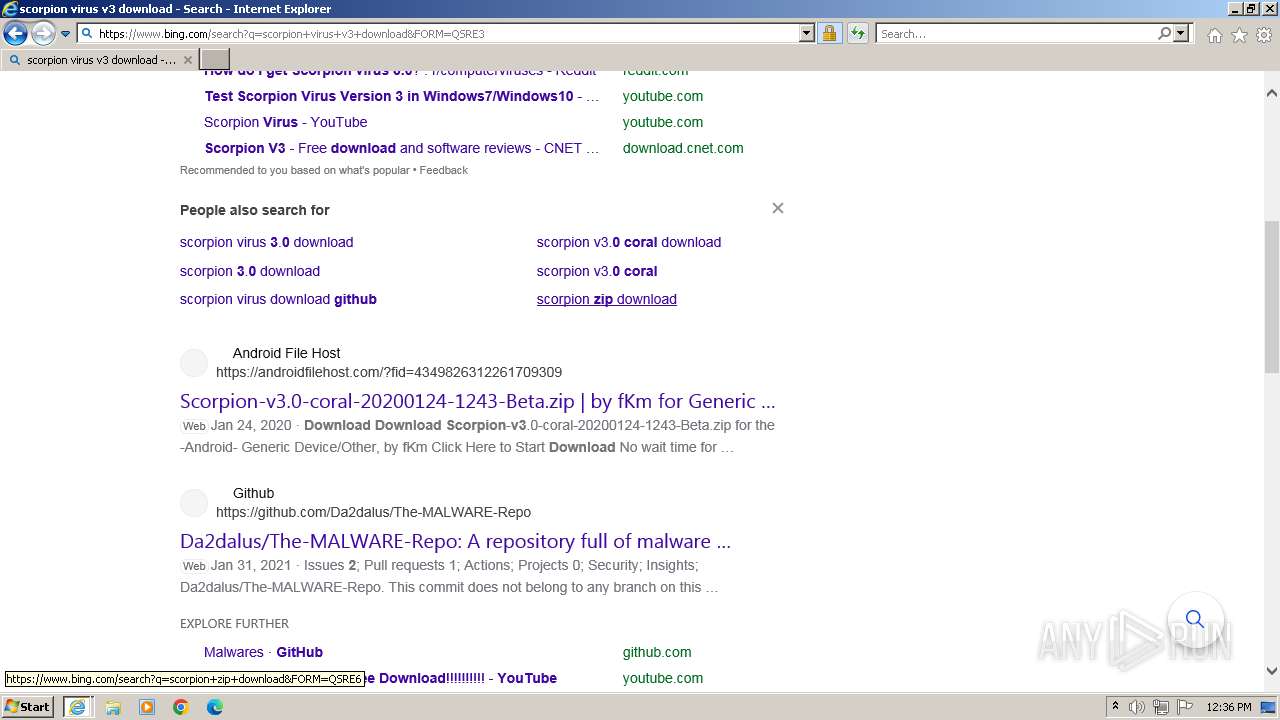Select scorpion v3.0 coral download suggestion
The height and width of the screenshot is (720, 1280).
(629, 242)
